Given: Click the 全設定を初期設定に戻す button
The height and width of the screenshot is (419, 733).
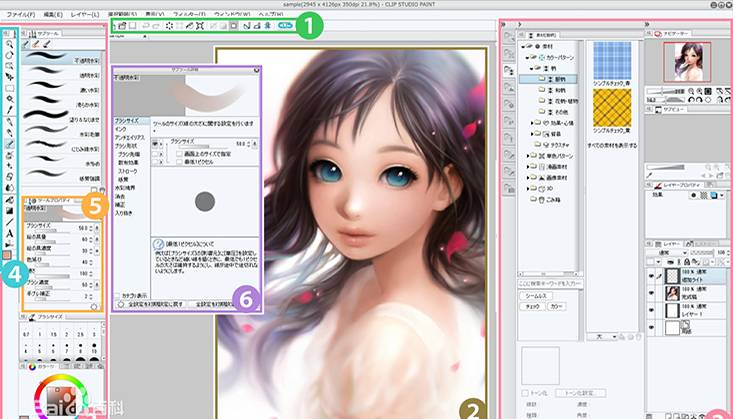Looking at the screenshot, I should coord(151,304).
